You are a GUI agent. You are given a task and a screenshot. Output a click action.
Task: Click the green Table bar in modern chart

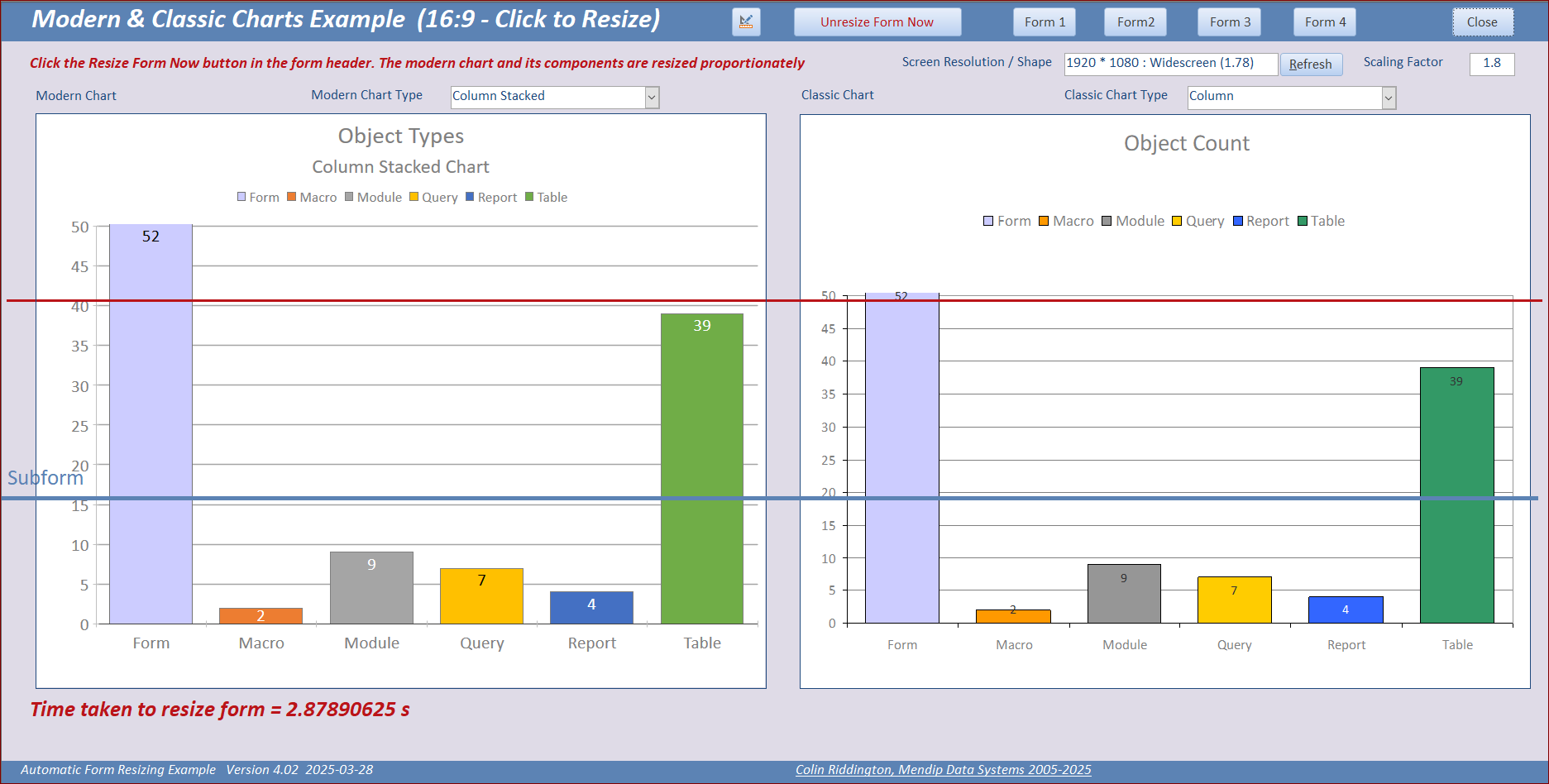(x=702, y=468)
